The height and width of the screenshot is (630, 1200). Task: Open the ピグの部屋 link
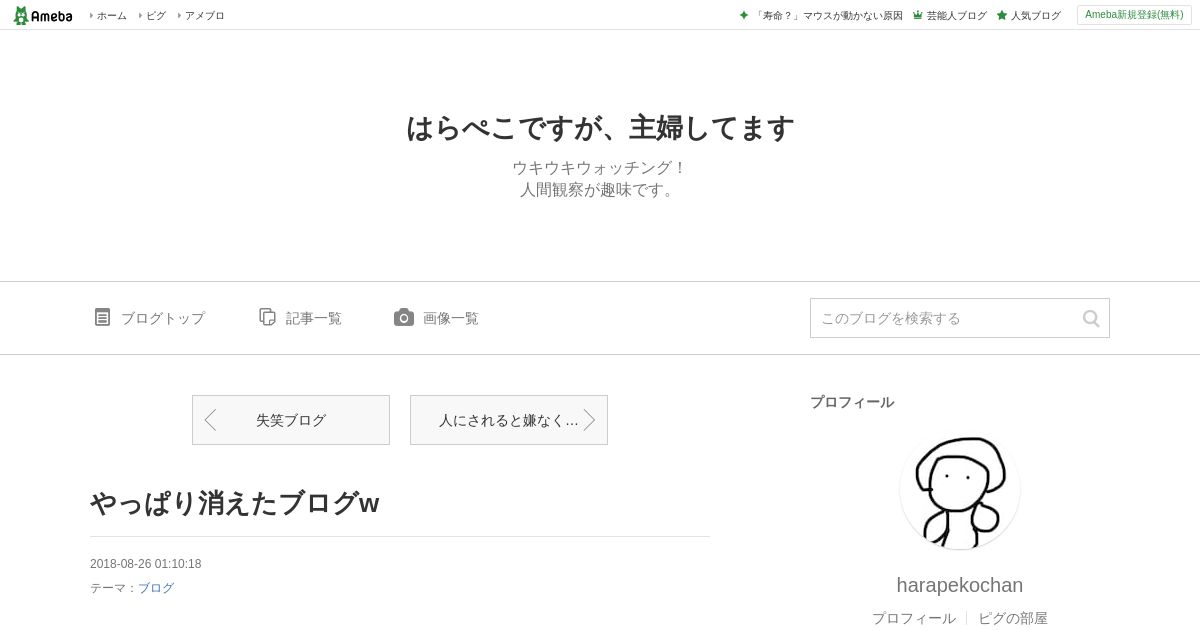pyautogui.click(x=1013, y=618)
